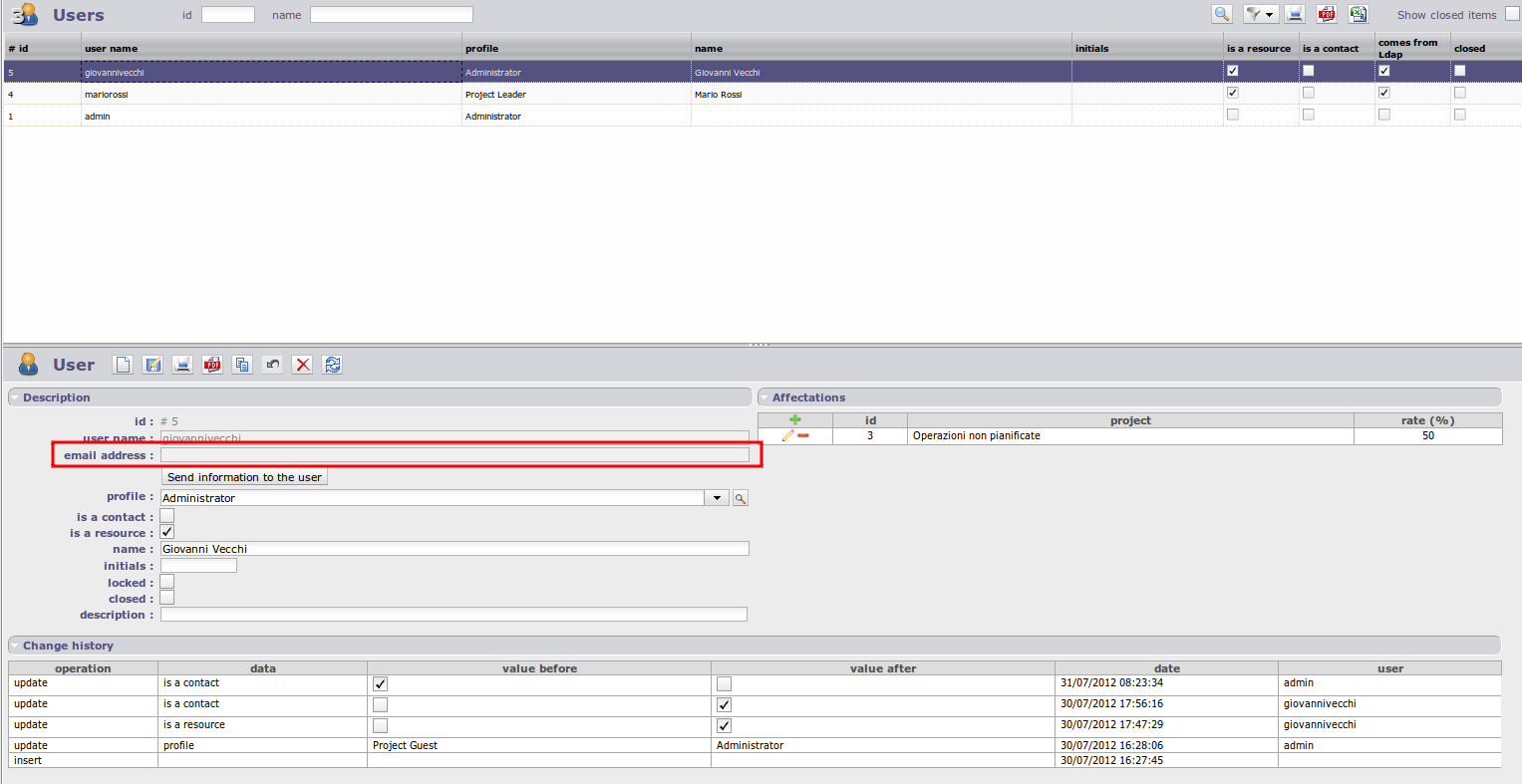Create a new user with the blank page icon

(x=123, y=365)
